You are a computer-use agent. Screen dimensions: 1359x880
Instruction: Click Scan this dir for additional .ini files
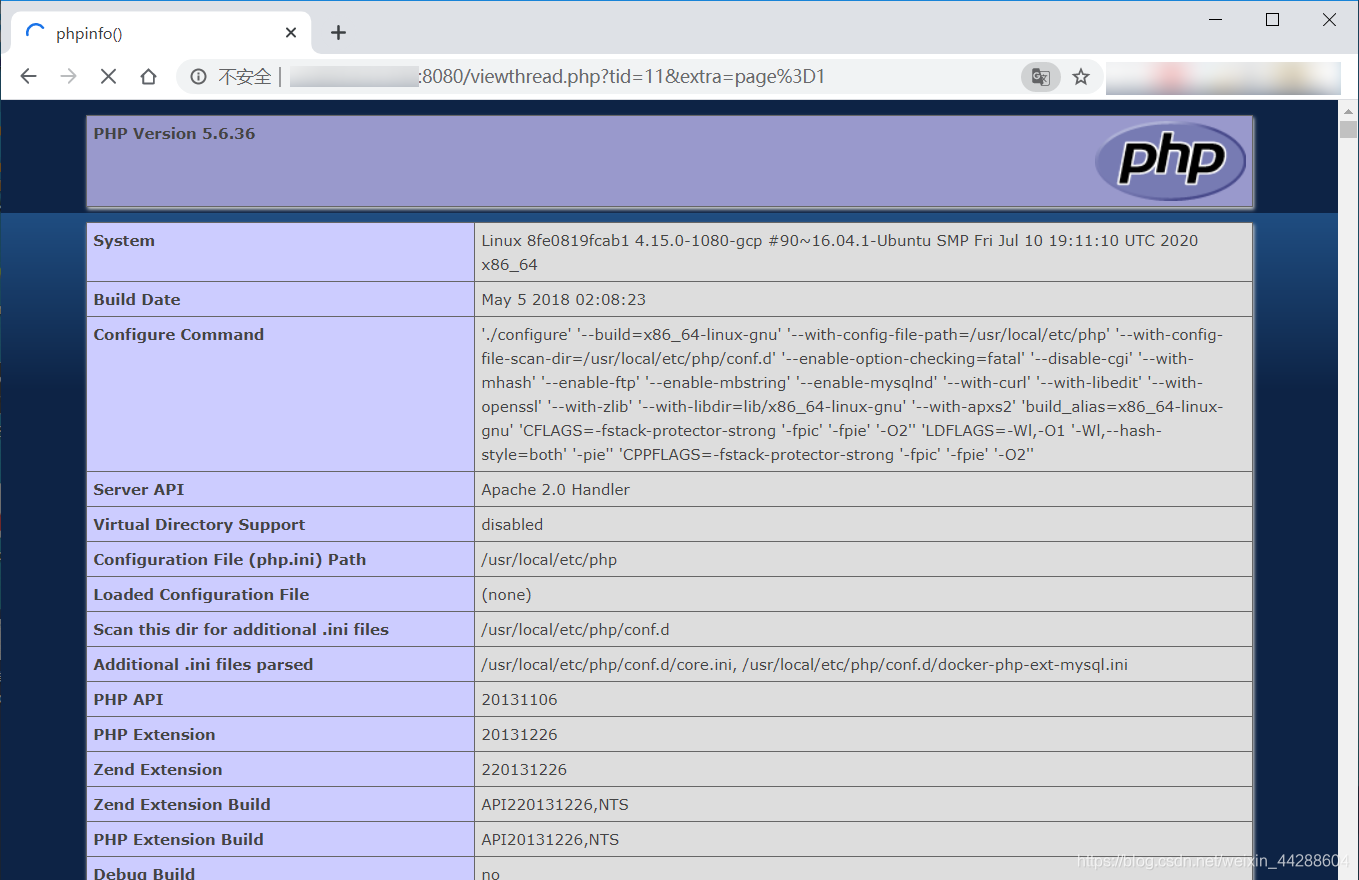coord(241,630)
